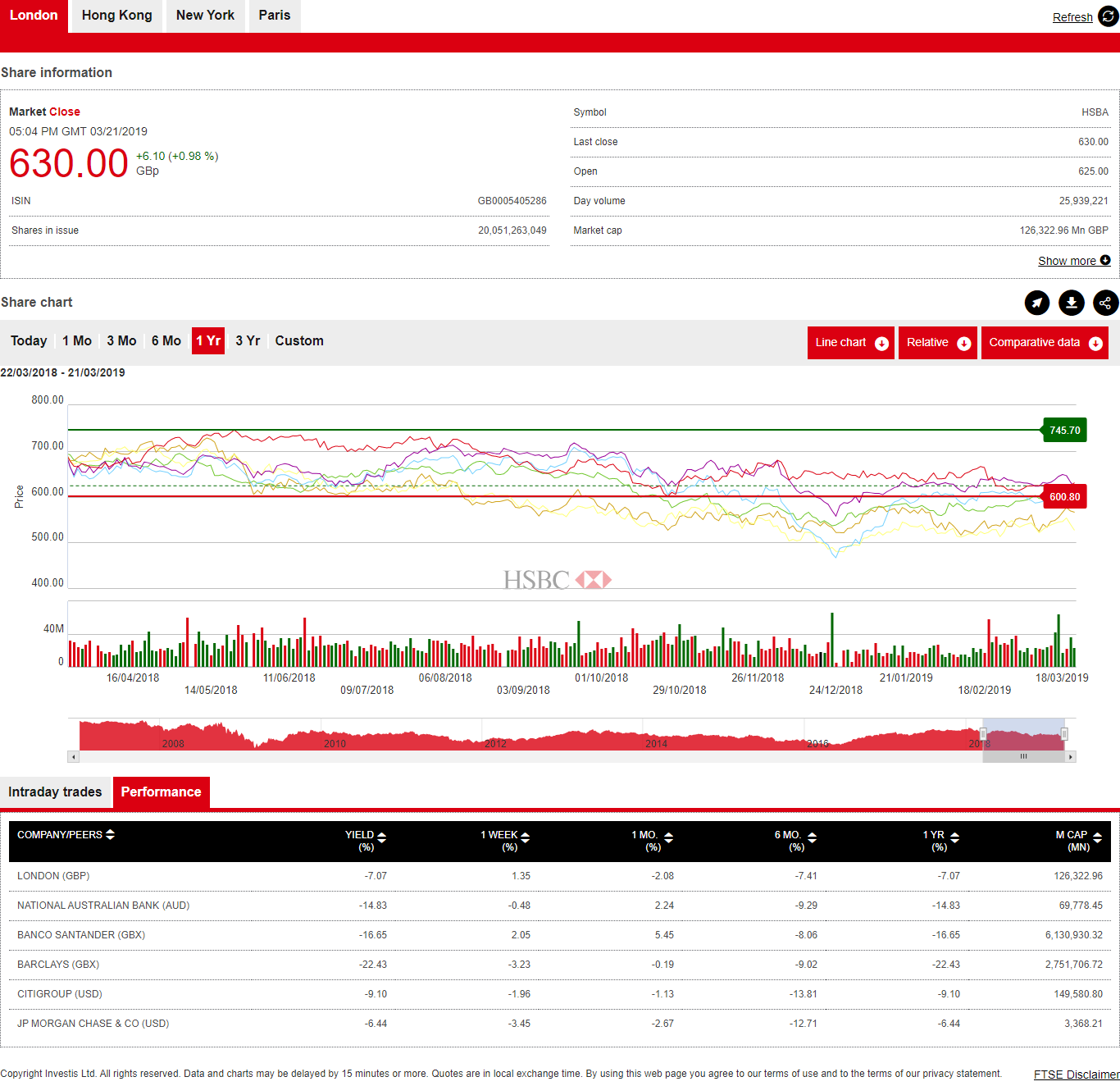Sort by 1 Week performance arrows
This screenshot has height=1086, width=1120.
coord(525,837)
